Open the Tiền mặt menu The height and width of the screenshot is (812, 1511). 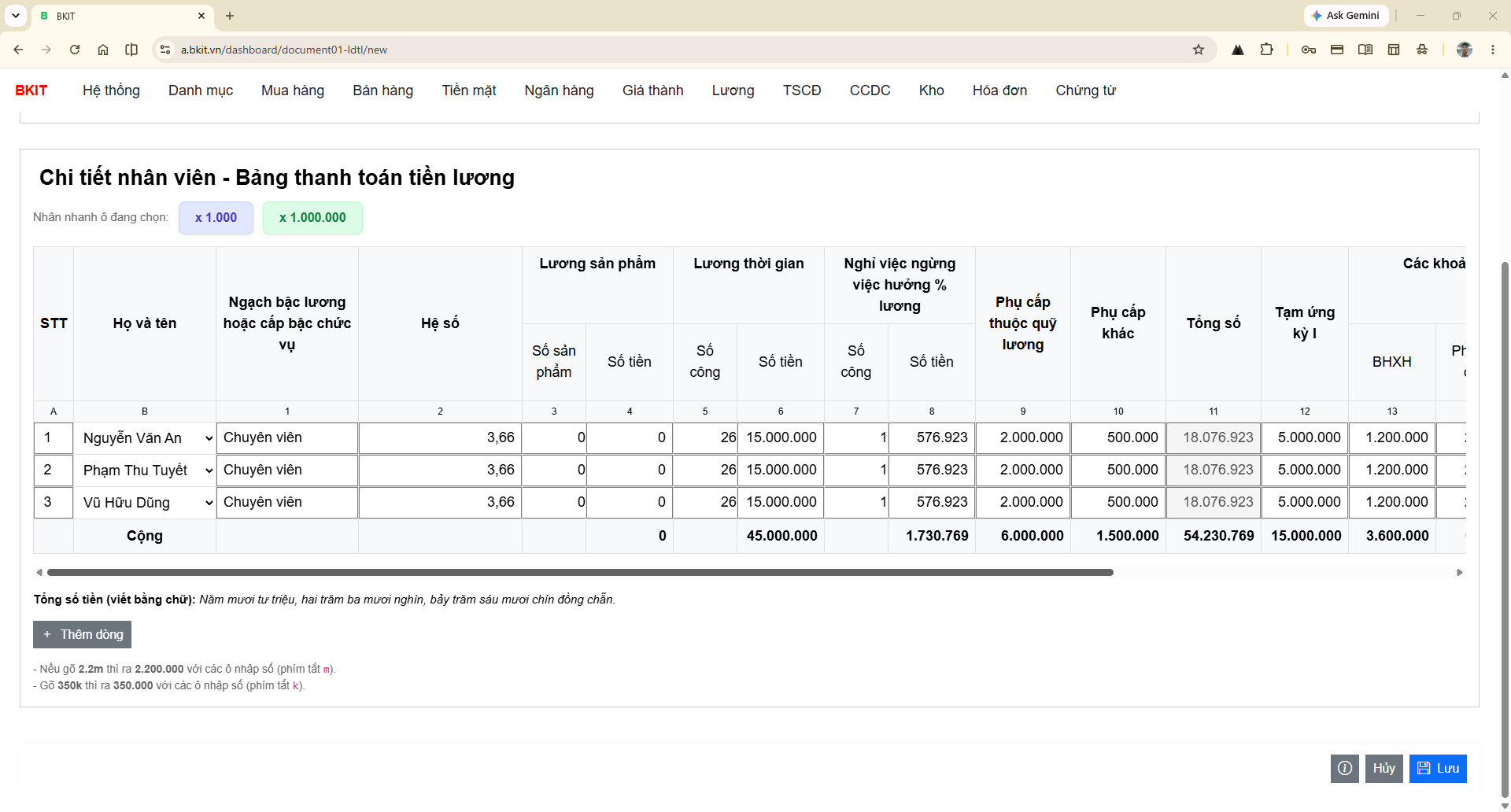(x=469, y=90)
